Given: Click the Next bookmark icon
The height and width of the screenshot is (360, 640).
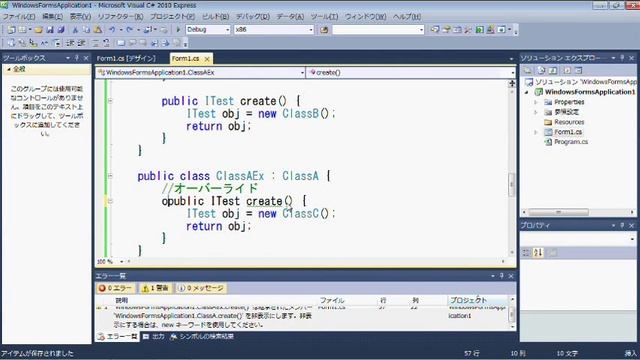Looking at the screenshot, I should pyautogui.click(x=143, y=42).
